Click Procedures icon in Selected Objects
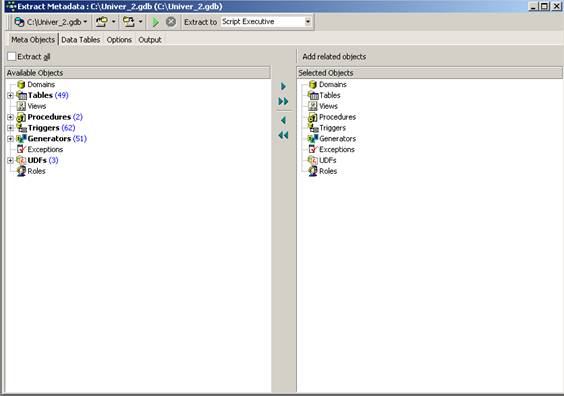The height and width of the screenshot is (396, 564). [x=313, y=117]
